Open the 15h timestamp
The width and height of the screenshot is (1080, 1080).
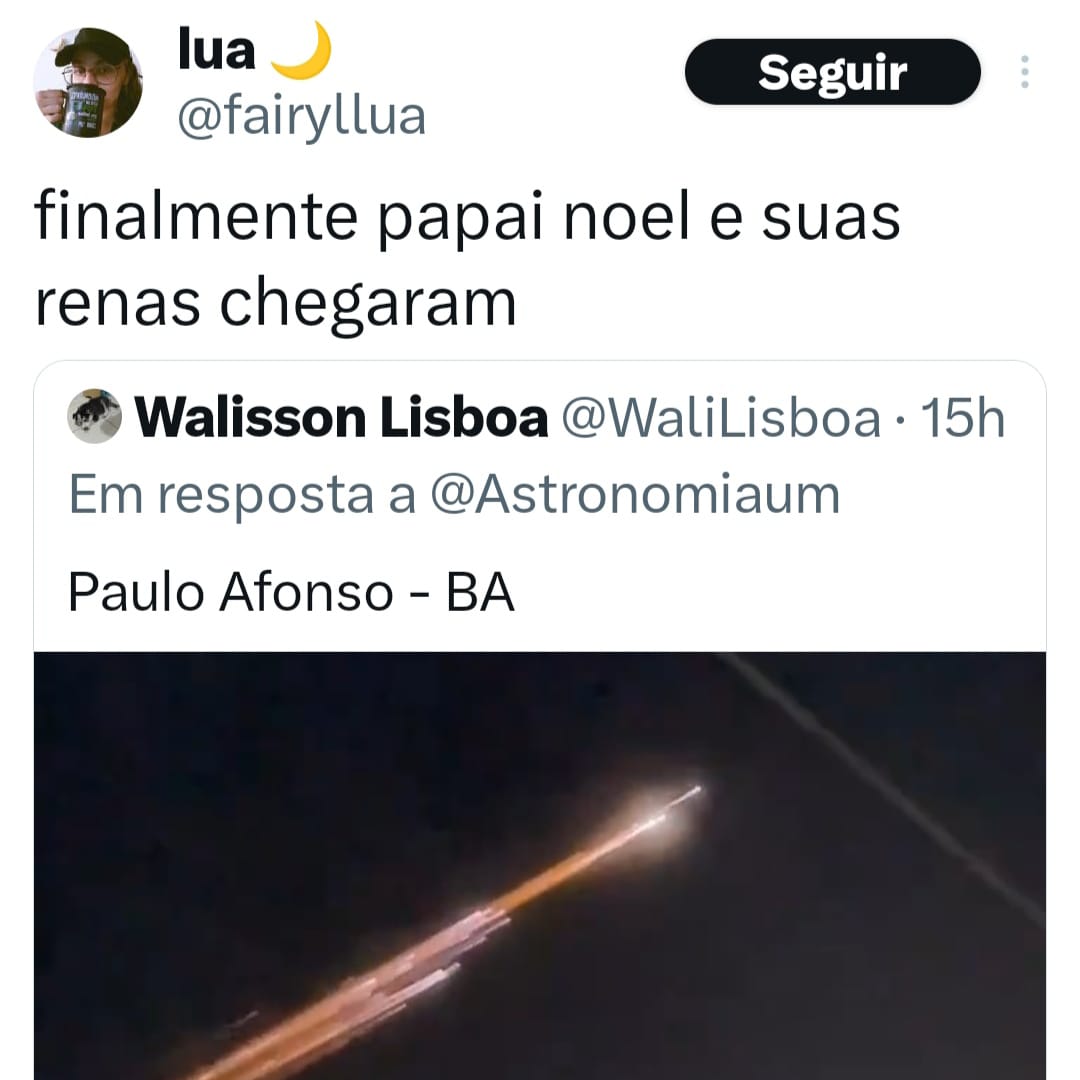pyautogui.click(x=963, y=417)
